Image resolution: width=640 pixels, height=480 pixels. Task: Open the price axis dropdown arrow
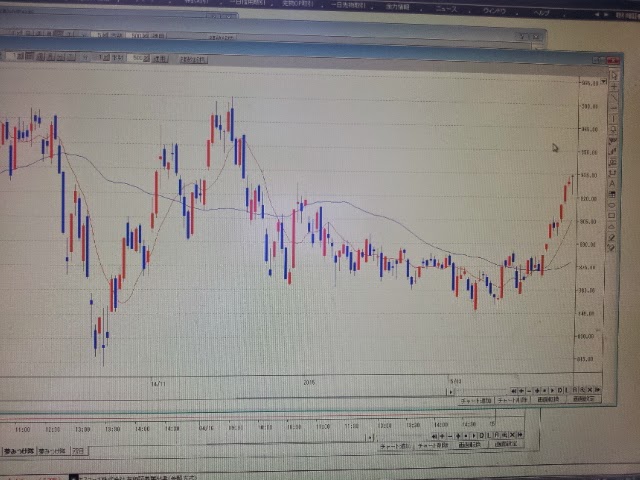[x=604, y=82]
